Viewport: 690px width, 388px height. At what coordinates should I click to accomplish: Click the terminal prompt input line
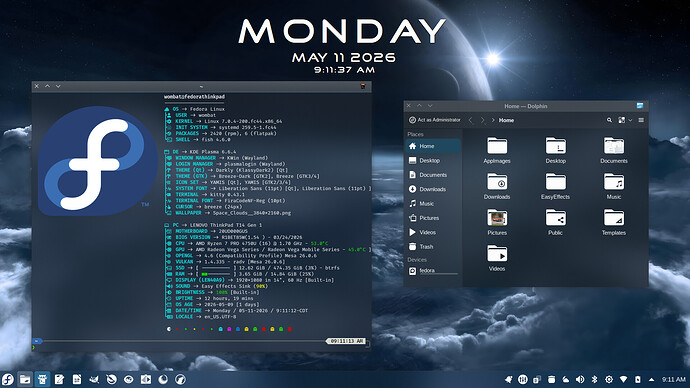click(x=201, y=348)
